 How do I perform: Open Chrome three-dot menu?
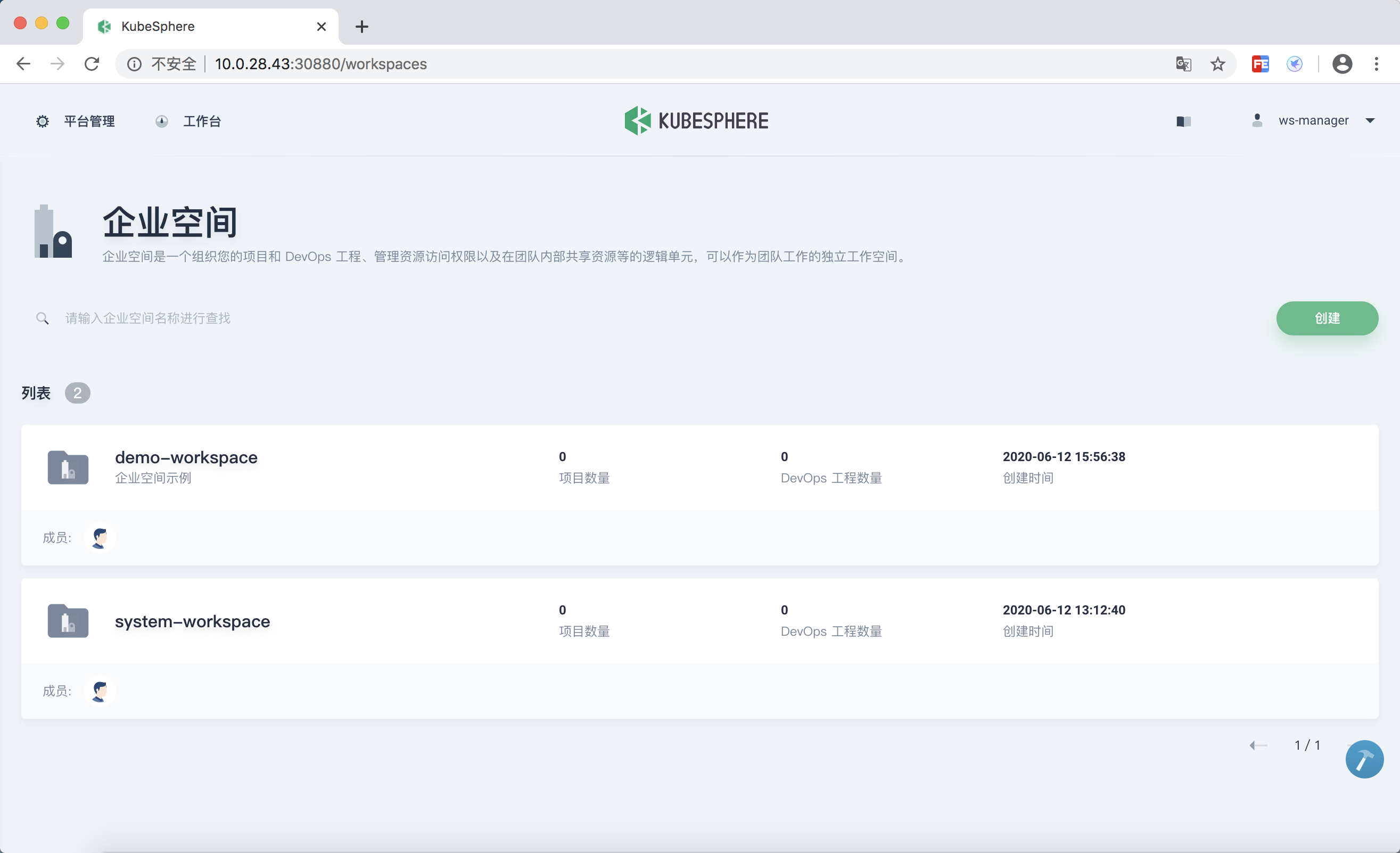click(1376, 64)
